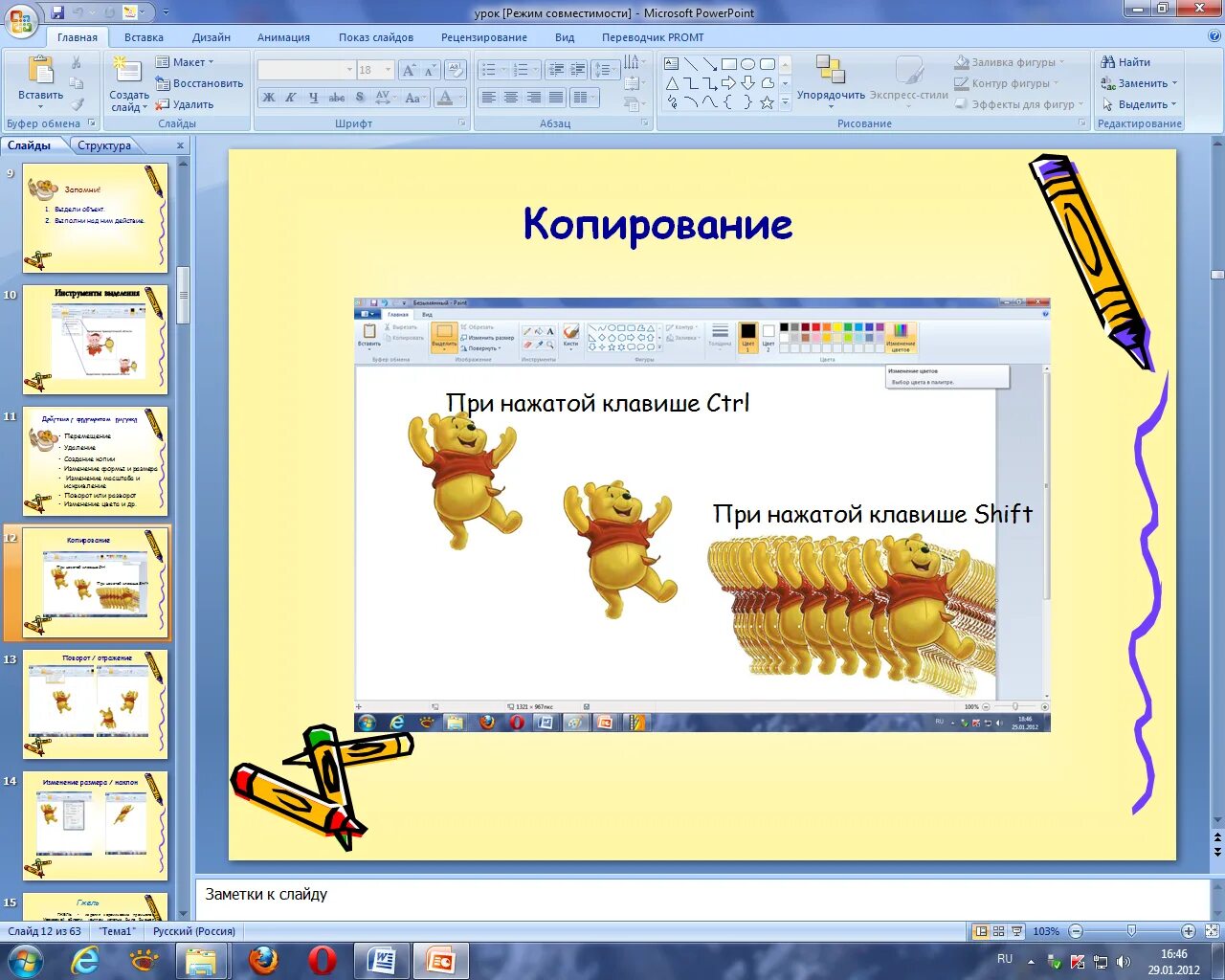Screen dimensions: 1225x980
Task: Open the Рецензирование tab
Action: coord(484,37)
